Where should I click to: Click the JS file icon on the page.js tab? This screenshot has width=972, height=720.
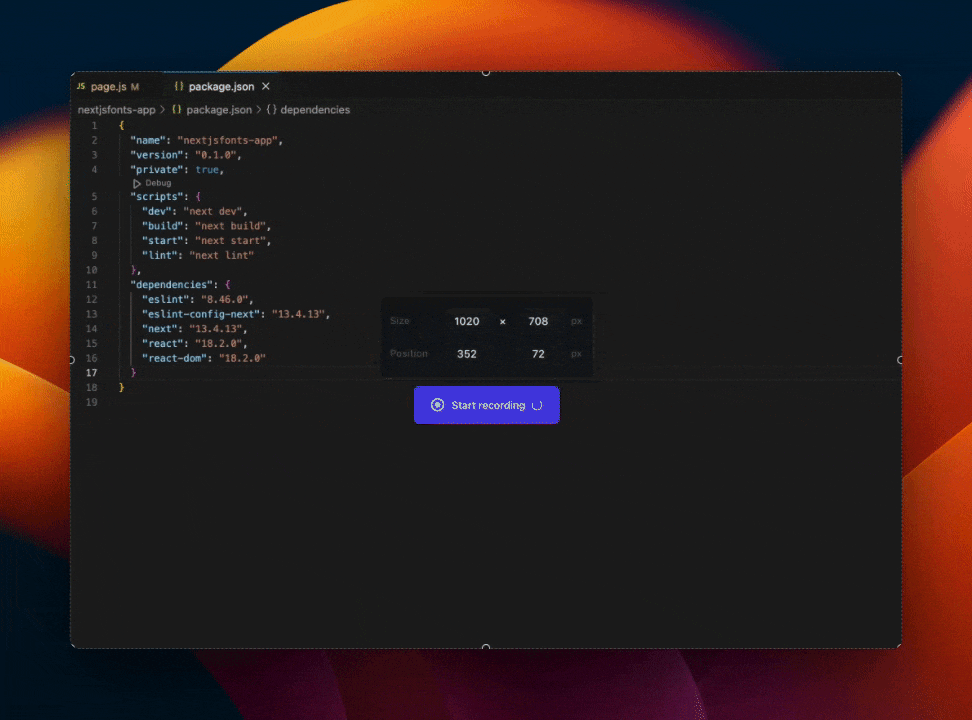coord(81,87)
